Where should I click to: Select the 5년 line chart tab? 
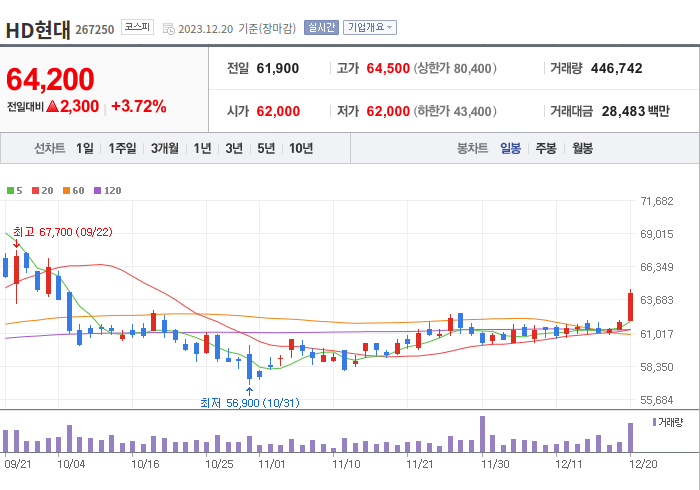pyautogui.click(x=266, y=148)
